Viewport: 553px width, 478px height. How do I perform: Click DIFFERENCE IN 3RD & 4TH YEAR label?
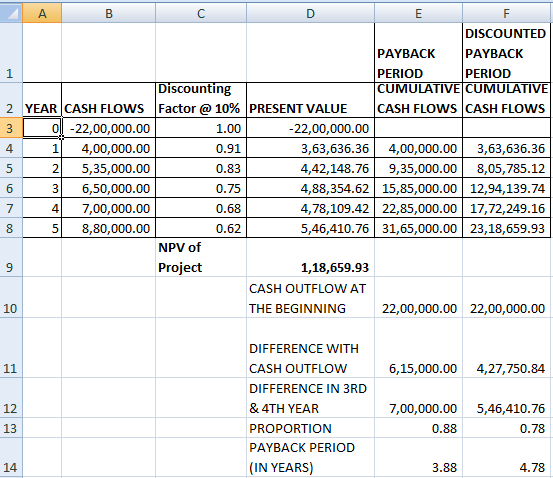coord(310,398)
